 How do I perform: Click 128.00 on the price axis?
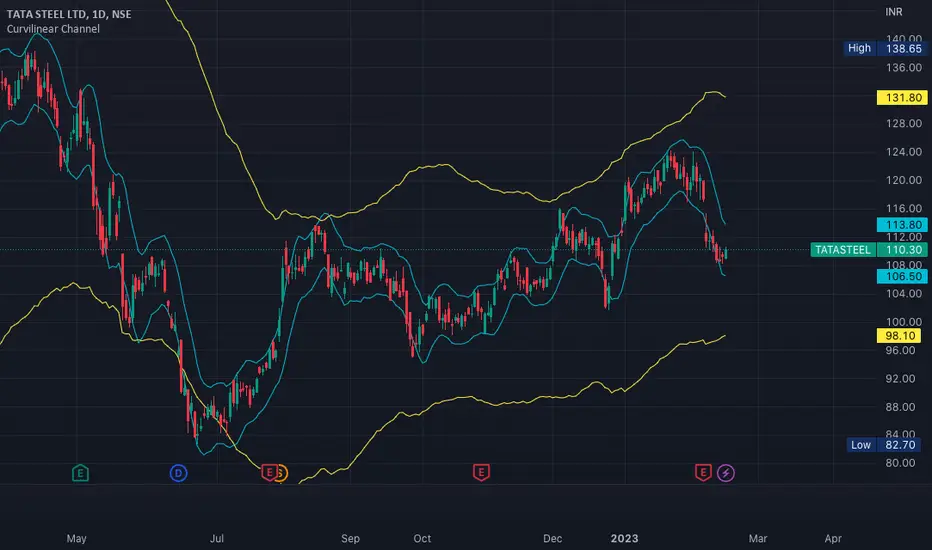[x=903, y=124]
